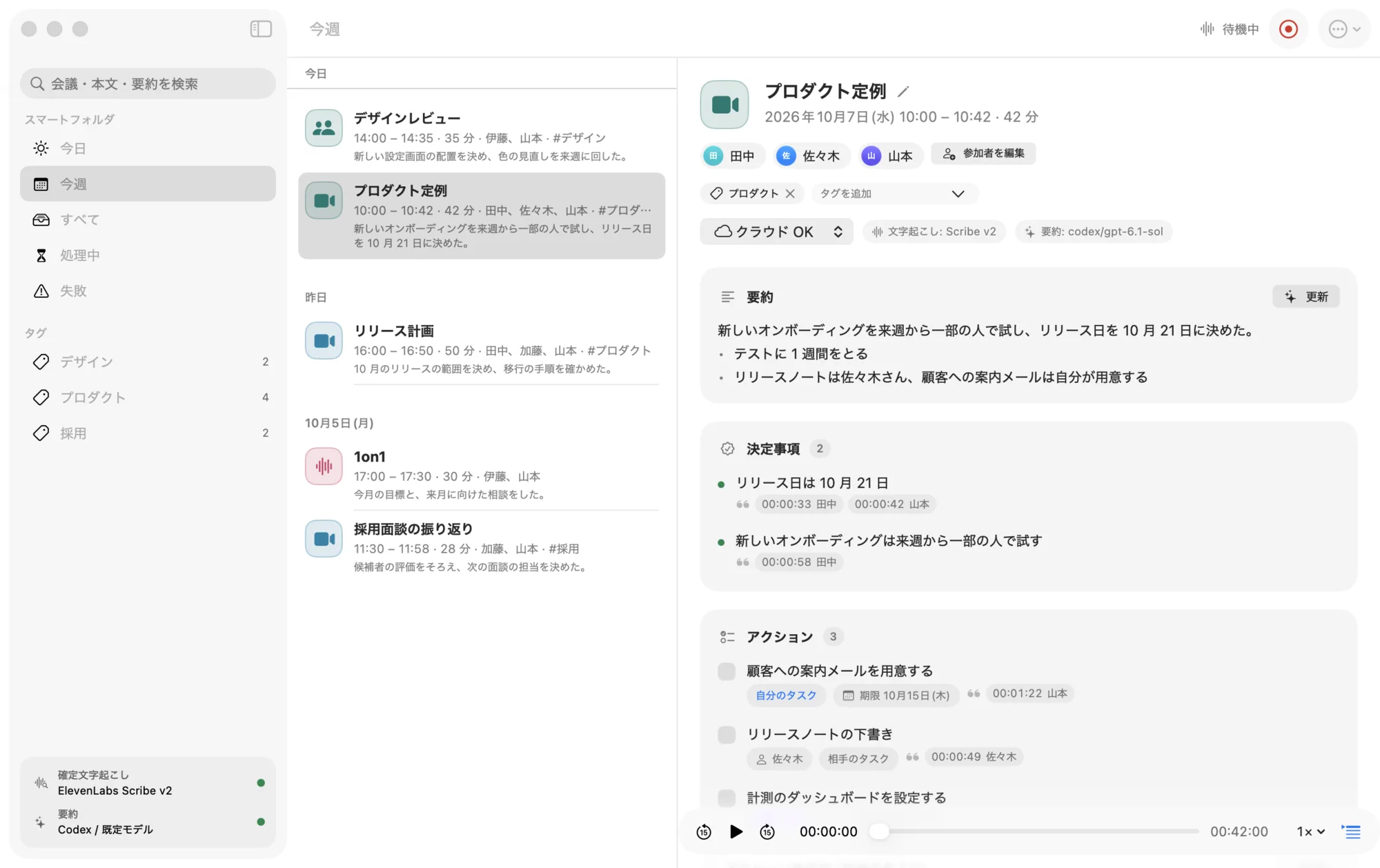Open the クラウド OK selector

click(777, 232)
